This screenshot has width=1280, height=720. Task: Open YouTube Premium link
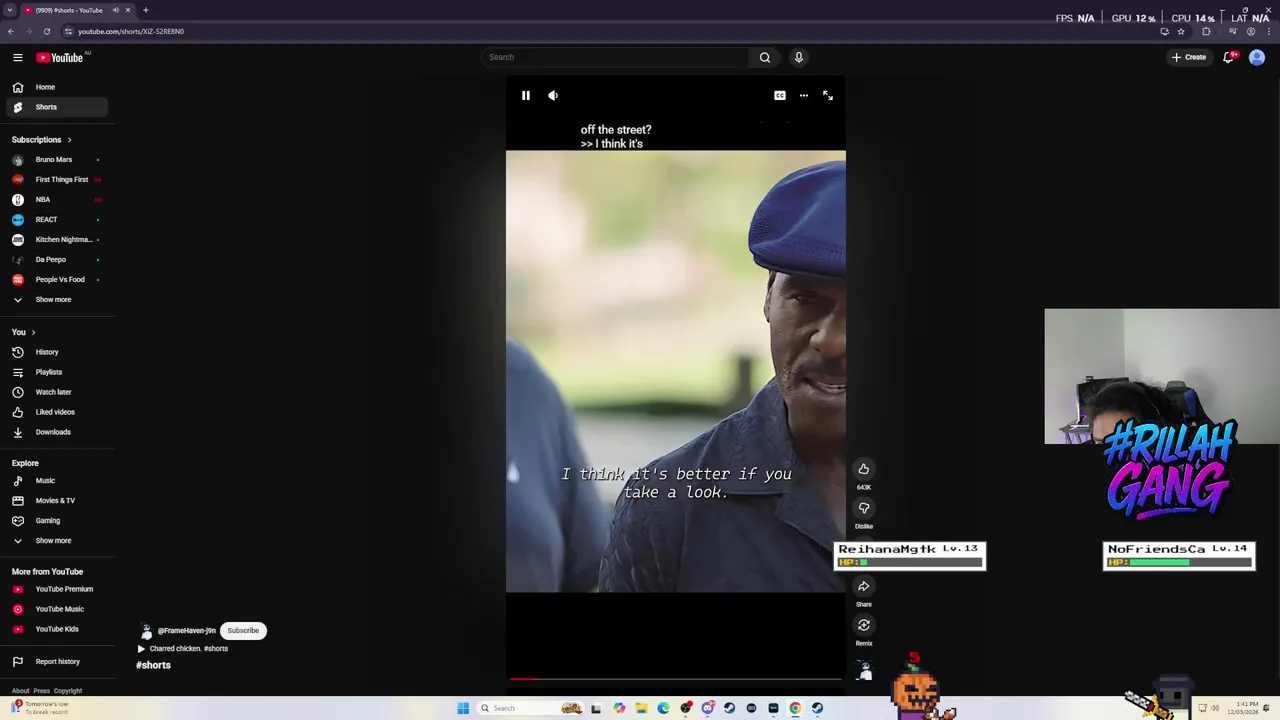tap(58, 589)
